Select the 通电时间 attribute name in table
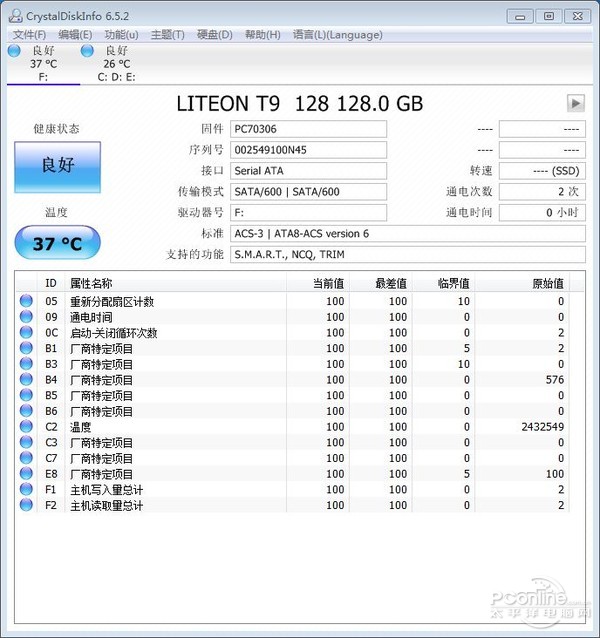The width and height of the screenshot is (600, 638). pos(91,317)
